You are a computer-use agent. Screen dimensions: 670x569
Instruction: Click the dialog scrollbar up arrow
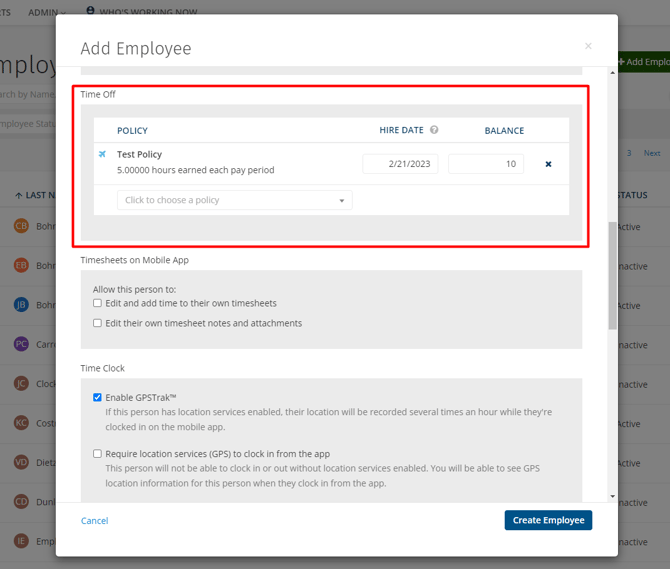[x=612, y=73]
